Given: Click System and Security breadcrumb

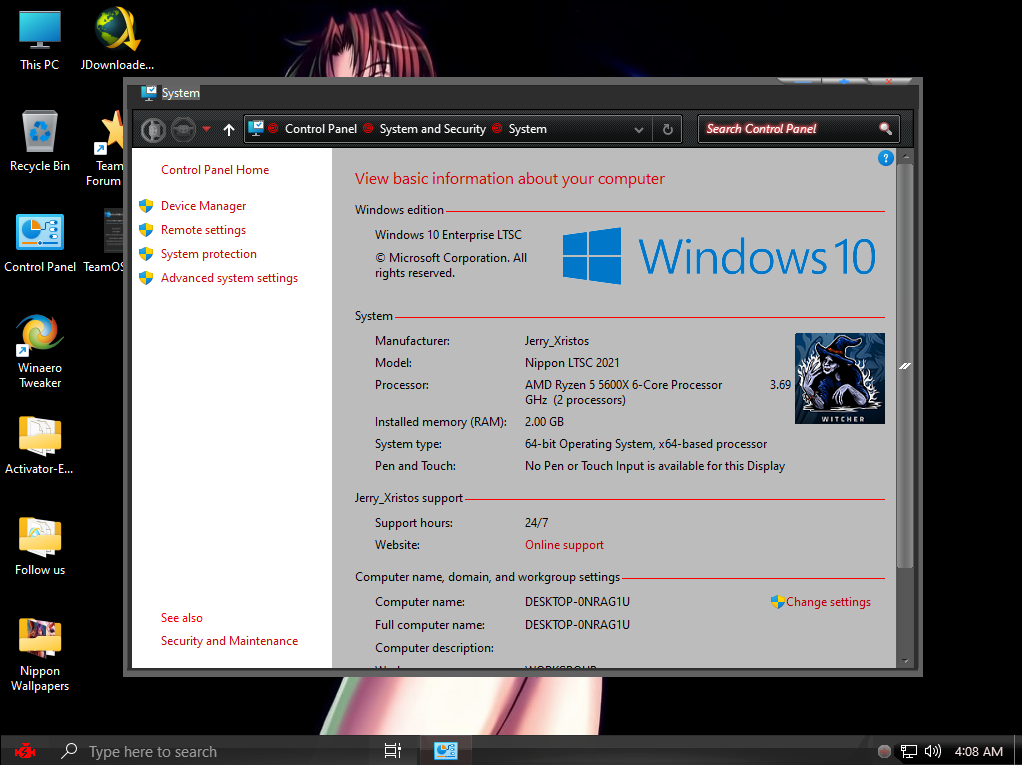Looking at the screenshot, I should (432, 129).
